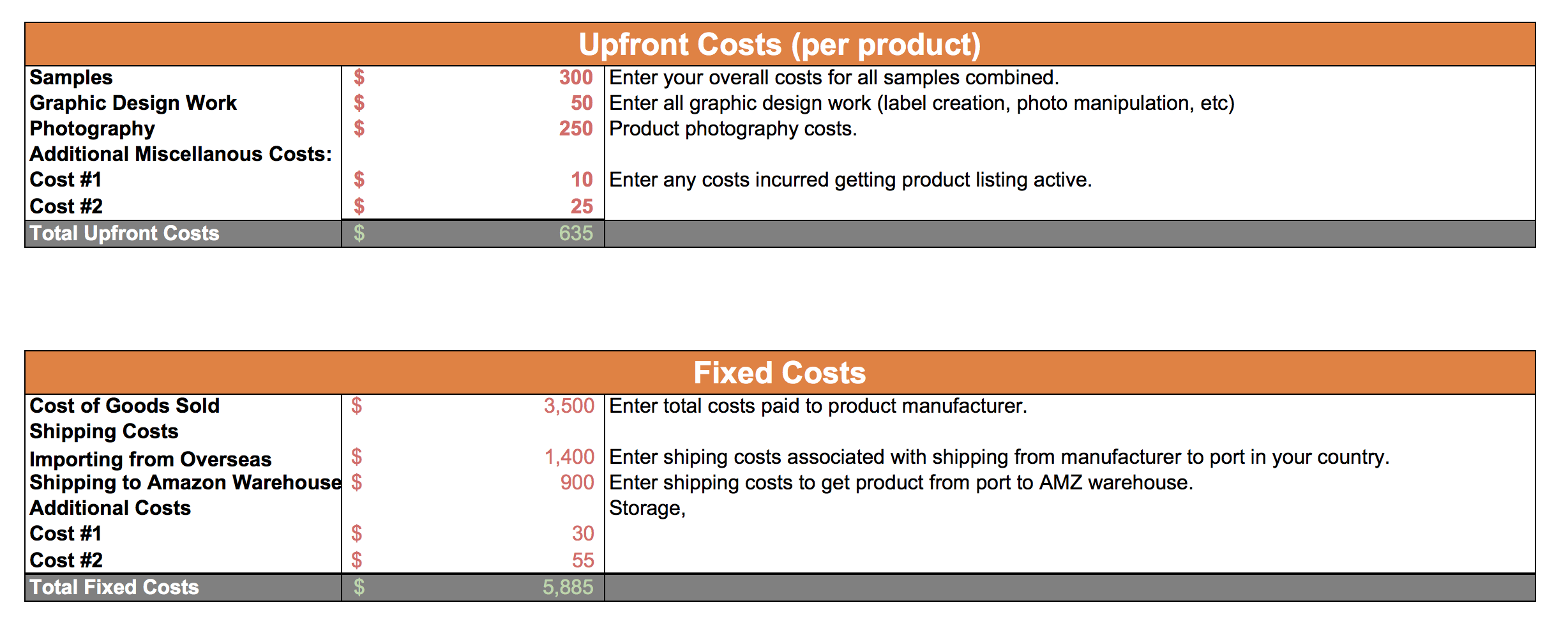Select the Photography cost cell 250
The width and height of the screenshot is (1568, 621).
[473, 129]
